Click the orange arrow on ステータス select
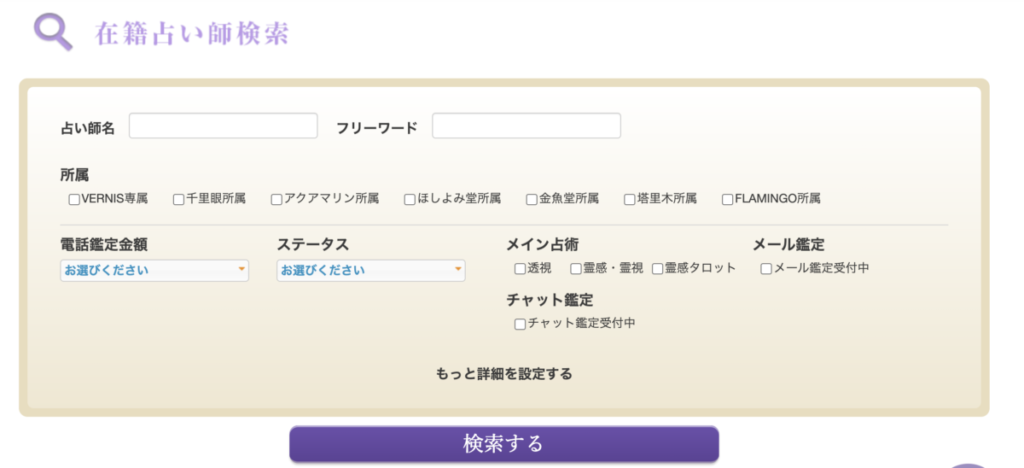 point(458,270)
